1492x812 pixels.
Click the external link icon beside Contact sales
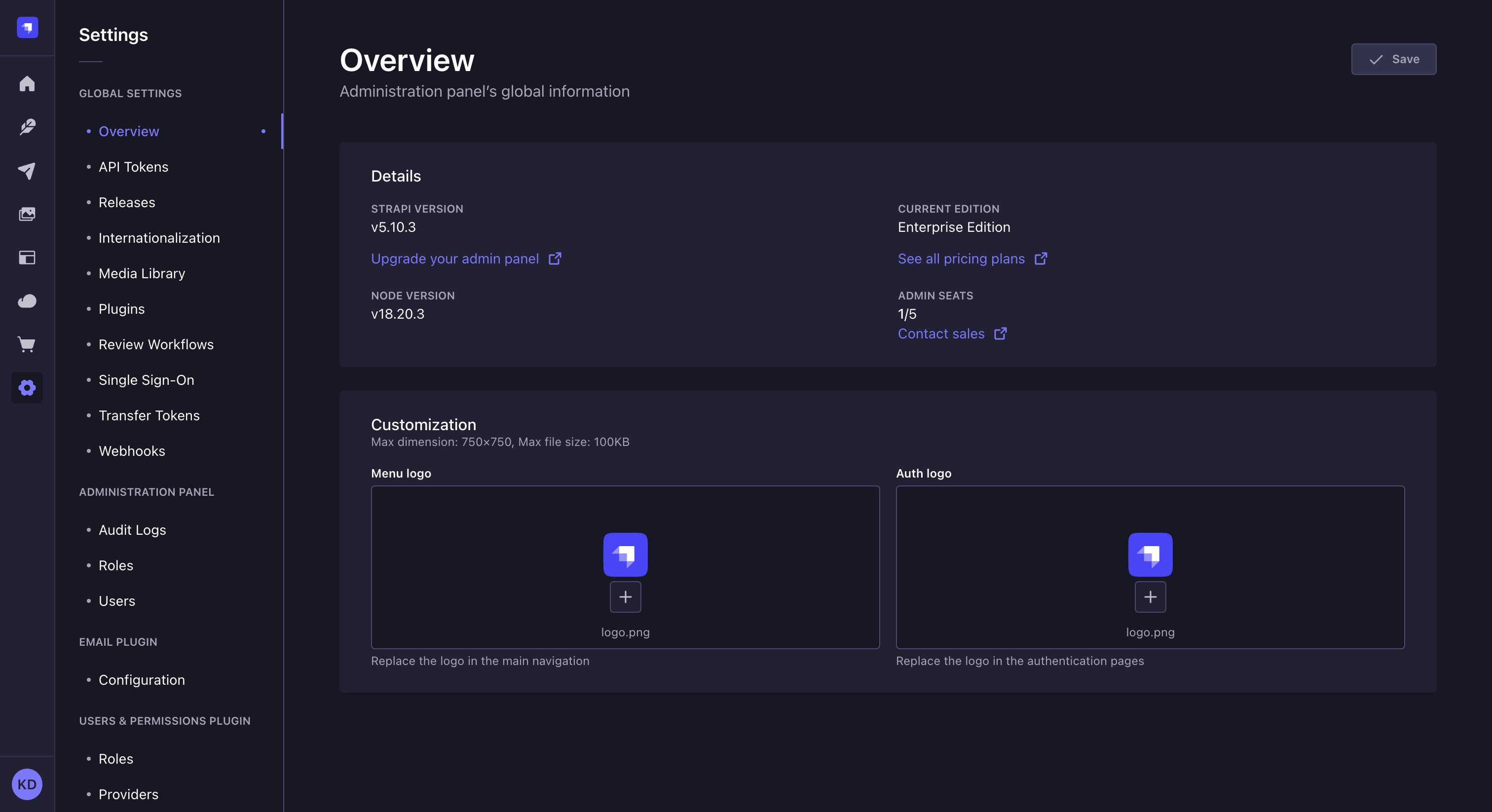1000,333
